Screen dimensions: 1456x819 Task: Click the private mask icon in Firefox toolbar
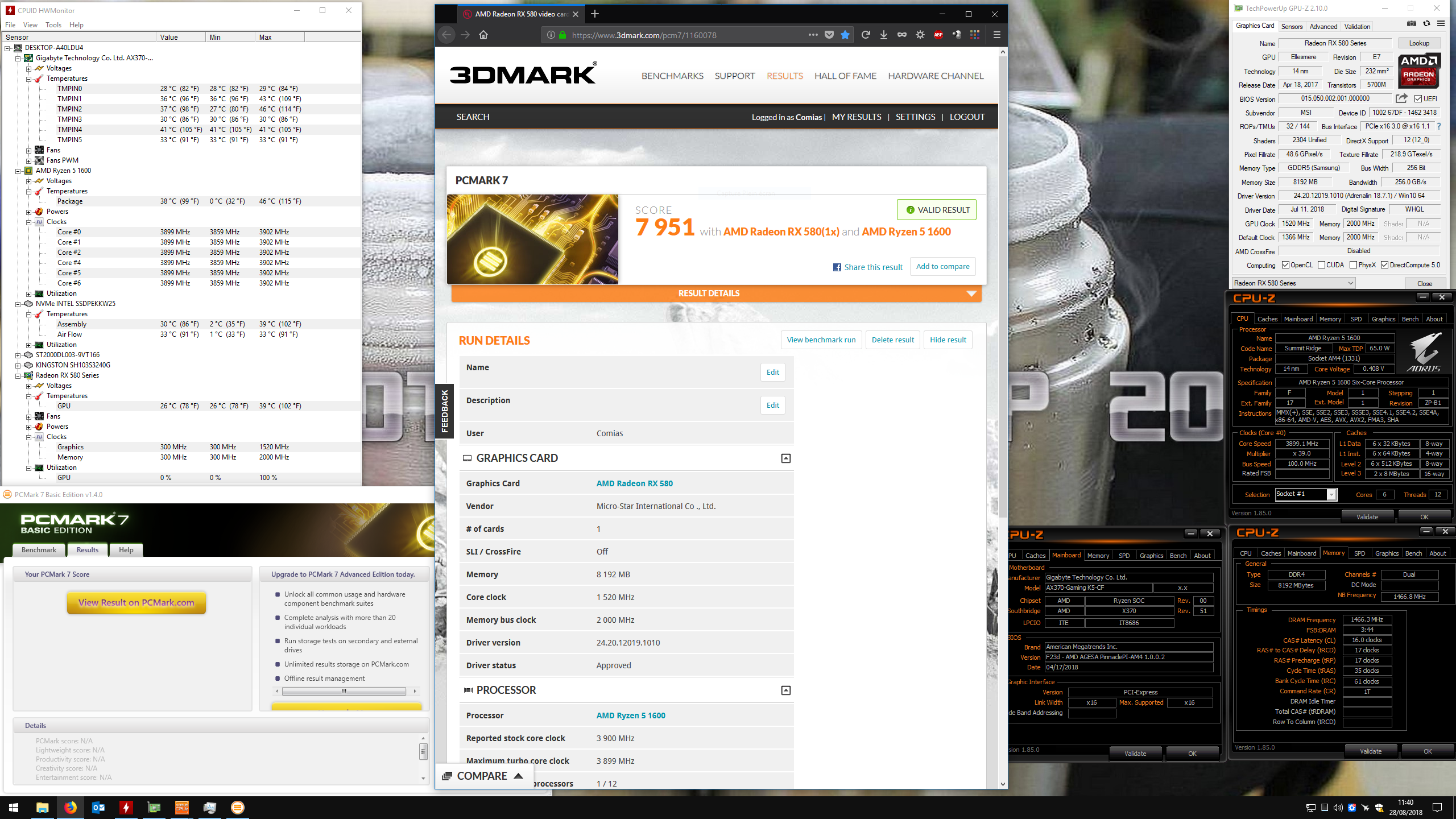(x=902, y=35)
